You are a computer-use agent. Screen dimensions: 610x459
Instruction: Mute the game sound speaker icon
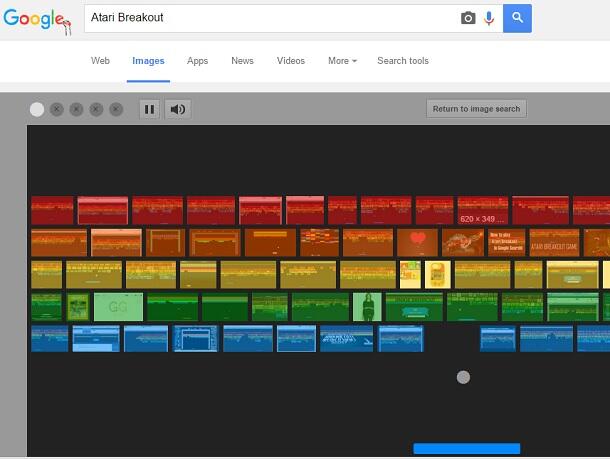click(x=178, y=109)
